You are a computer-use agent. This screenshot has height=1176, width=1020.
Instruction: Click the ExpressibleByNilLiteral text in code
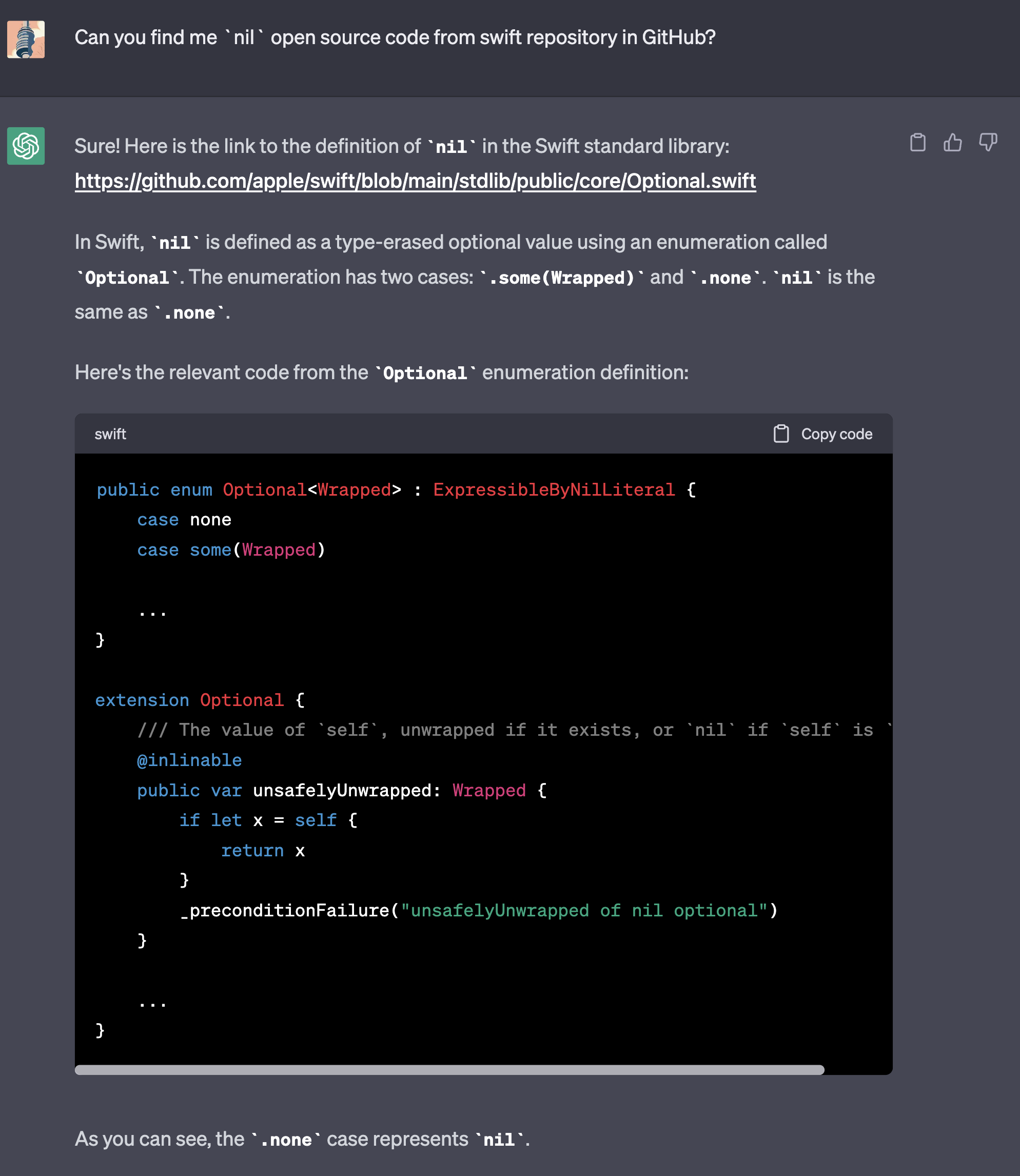pos(553,489)
